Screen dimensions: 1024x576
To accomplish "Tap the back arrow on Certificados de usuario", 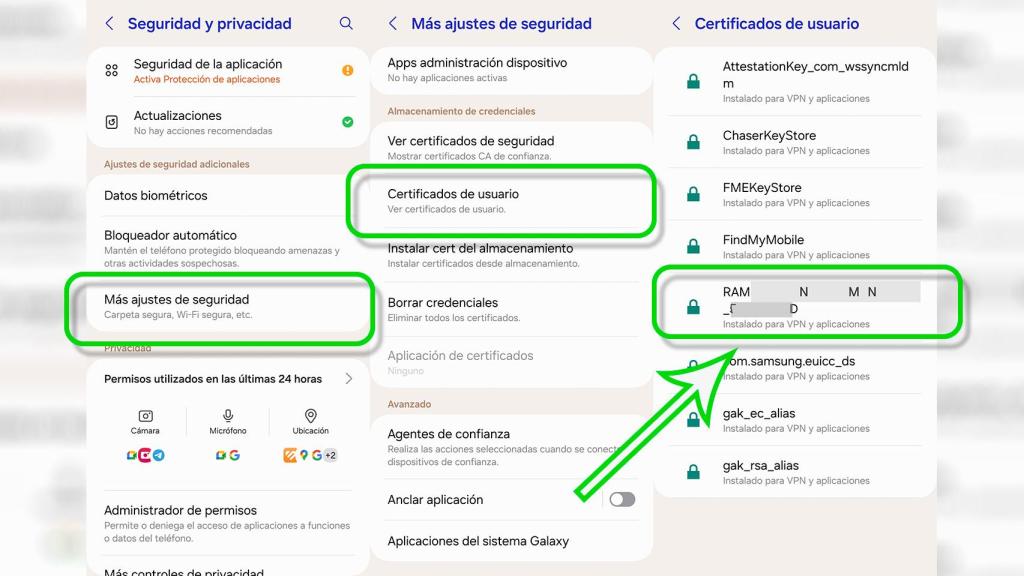I will pos(675,23).
